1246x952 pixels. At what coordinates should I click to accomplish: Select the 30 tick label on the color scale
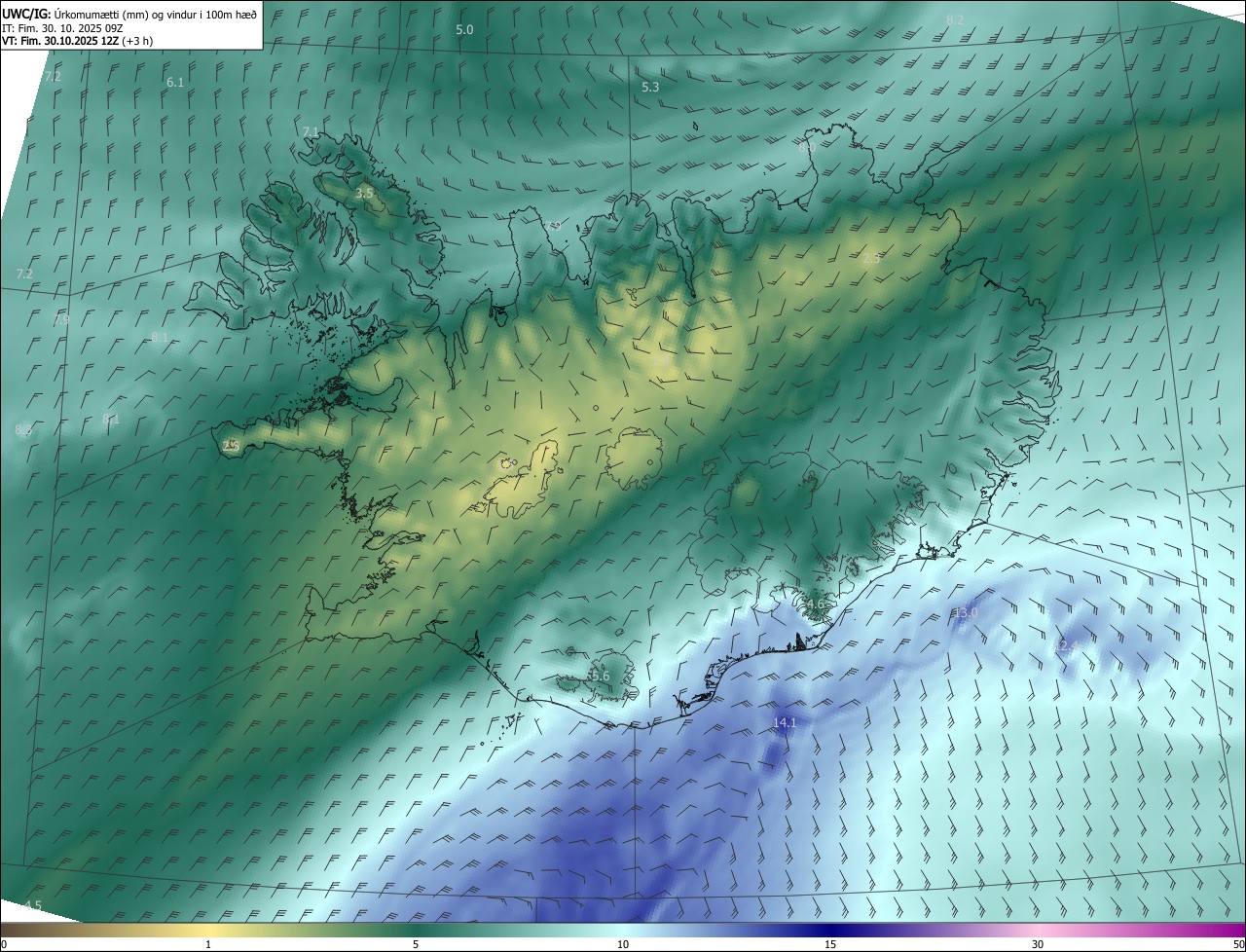(x=1038, y=944)
